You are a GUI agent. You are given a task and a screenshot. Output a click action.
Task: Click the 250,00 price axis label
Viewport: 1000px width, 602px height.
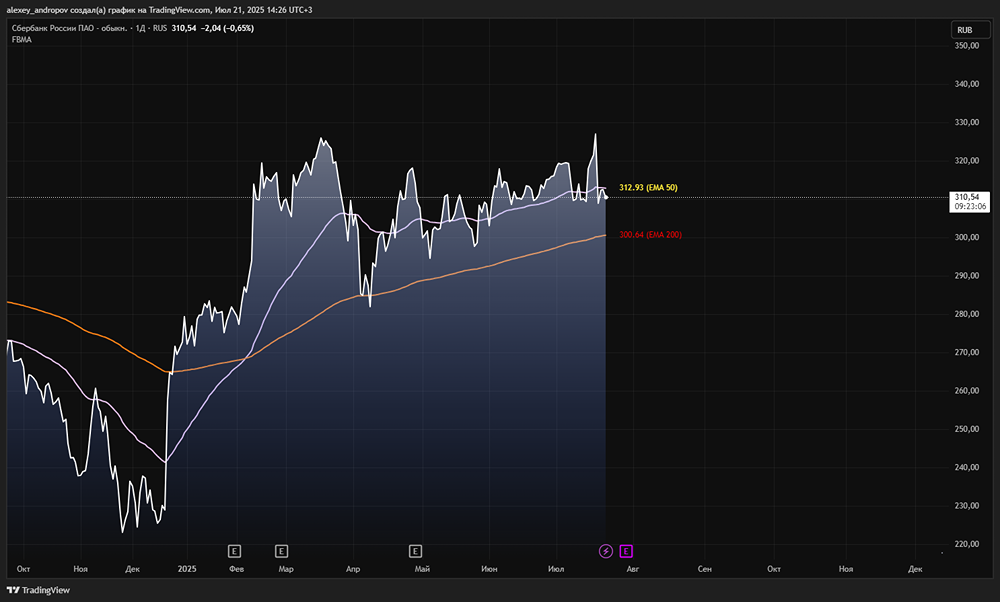[x=966, y=429]
